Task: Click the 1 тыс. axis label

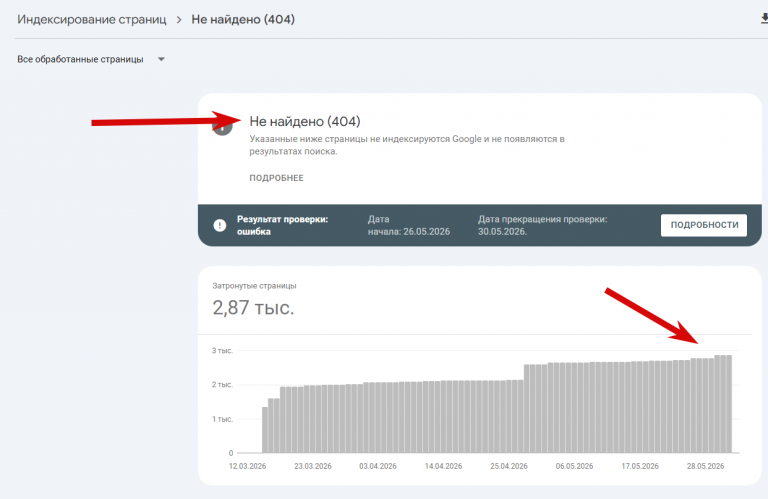Action: 222,419
